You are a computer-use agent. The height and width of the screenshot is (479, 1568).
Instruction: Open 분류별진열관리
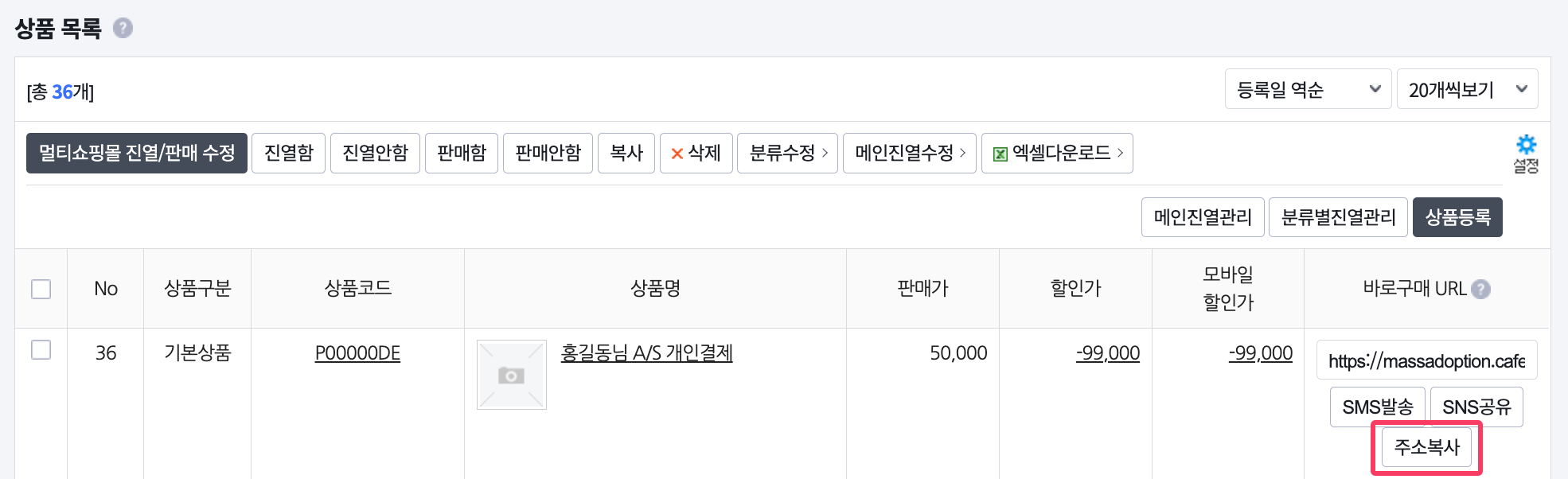point(1337,217)
